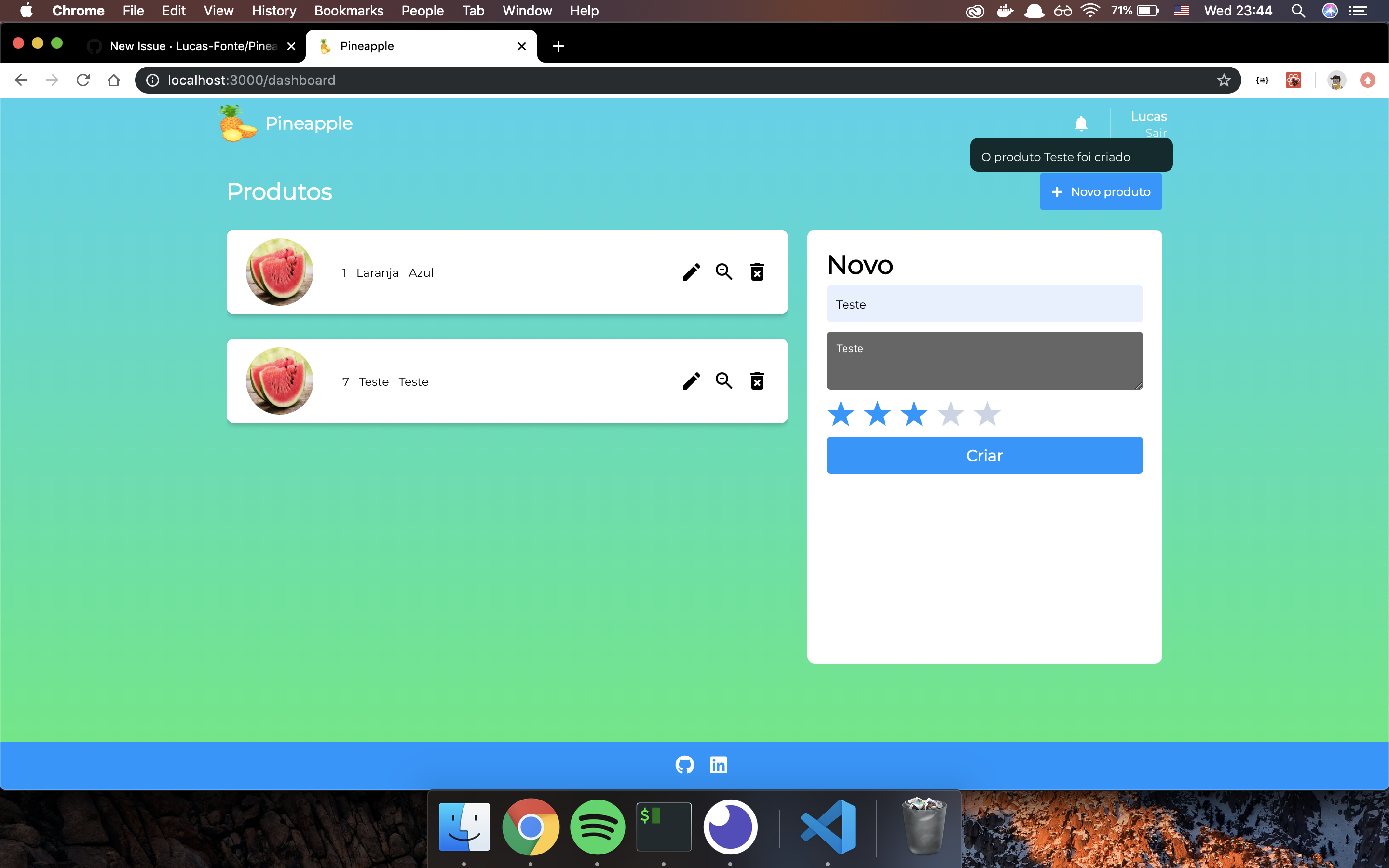Open Spotify from the Dock
Screen dimensions: 1389x868
[598, 827]
